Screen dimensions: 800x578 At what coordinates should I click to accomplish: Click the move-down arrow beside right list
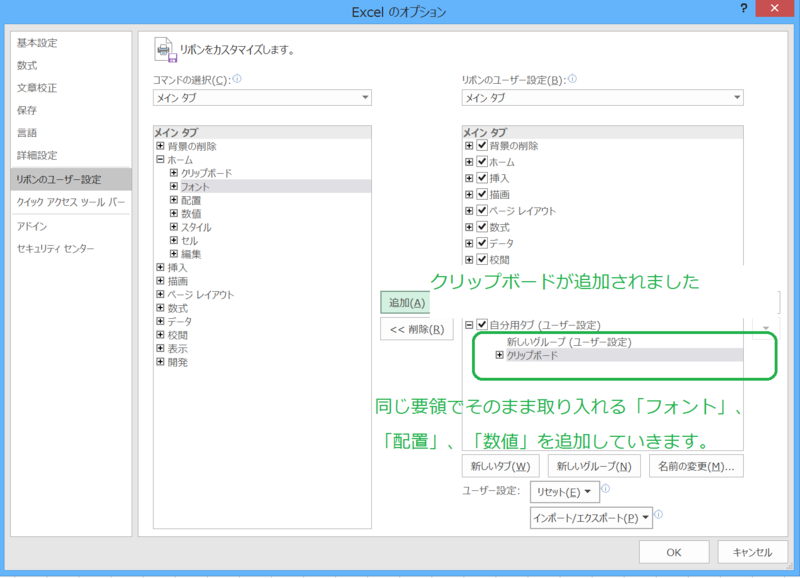click(x=766, y=328)
